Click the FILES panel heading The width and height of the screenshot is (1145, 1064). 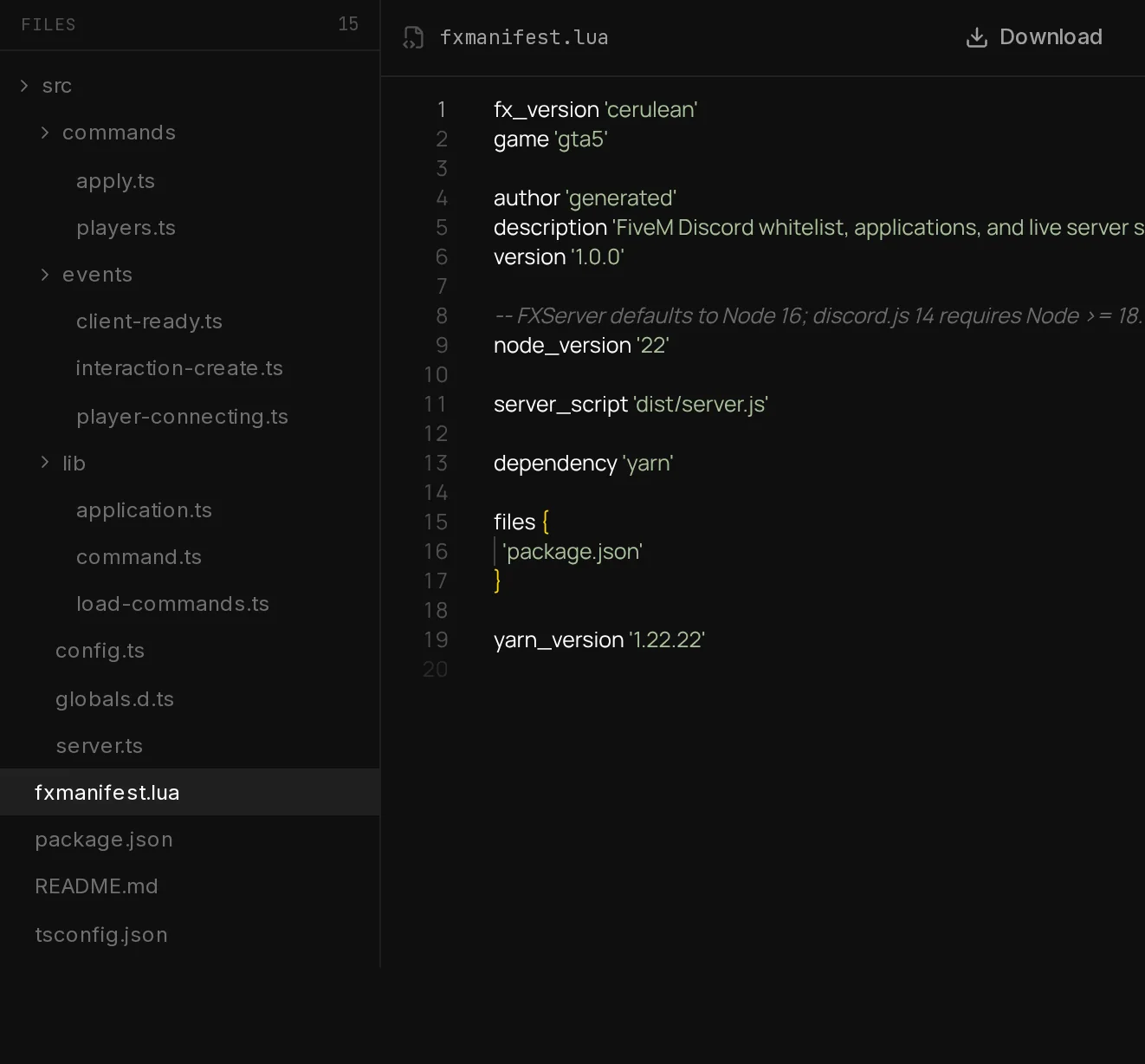[x=49, y=24]
